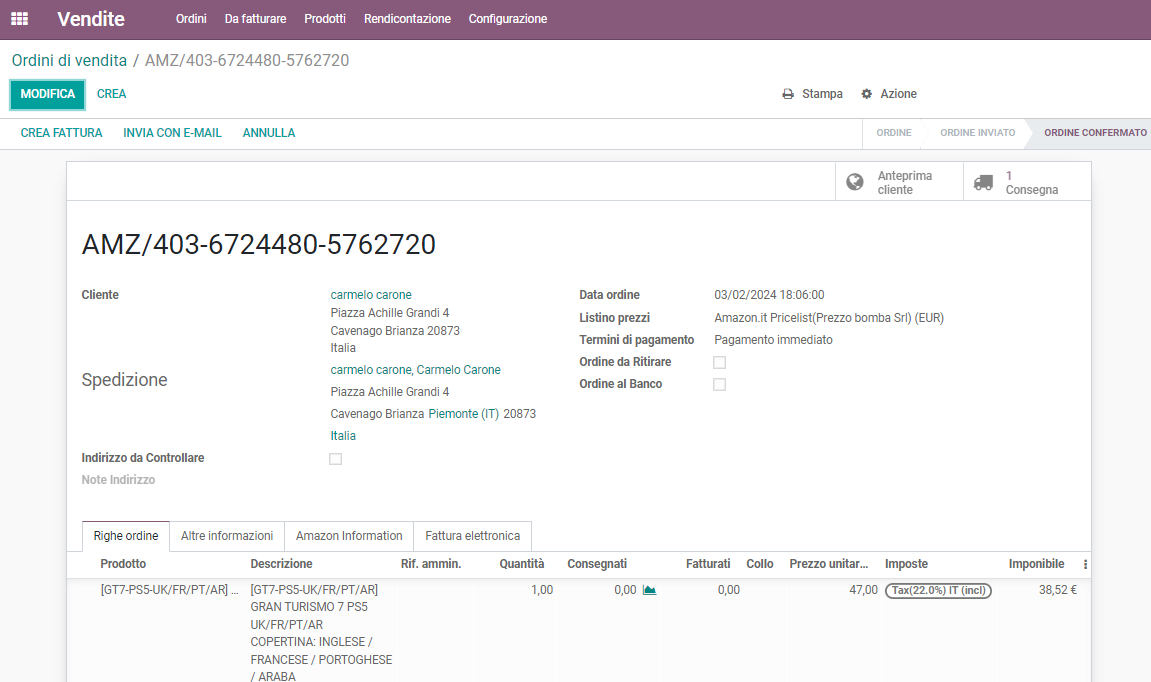
Task: Click the Tax(22.0%) IT (incl) tag
Action: (x=938, y=590)
